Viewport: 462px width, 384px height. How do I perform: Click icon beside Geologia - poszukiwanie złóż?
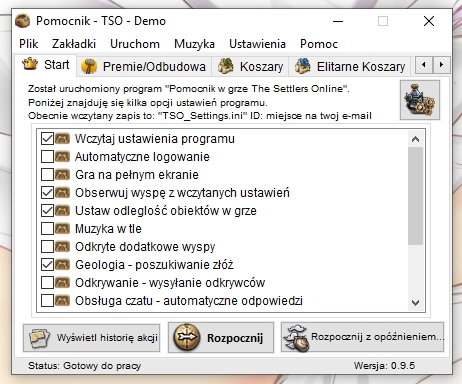click(62, 264)
